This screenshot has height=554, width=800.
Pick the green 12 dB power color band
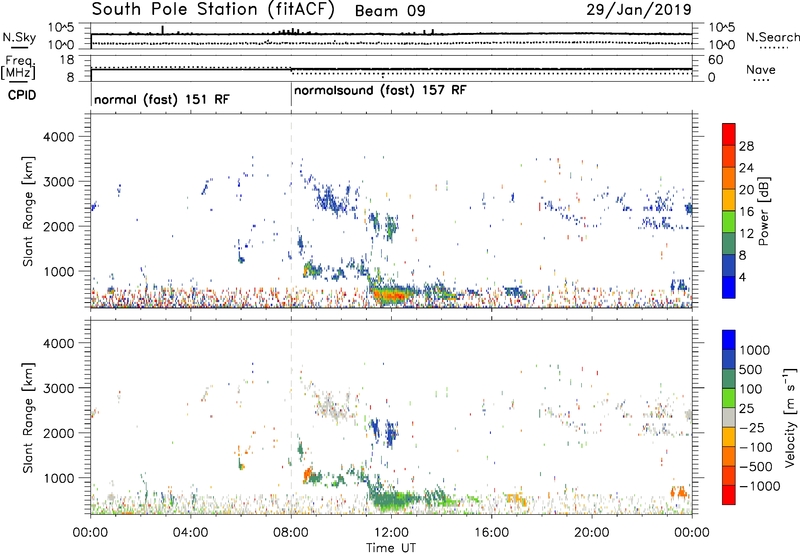[729, 222]
